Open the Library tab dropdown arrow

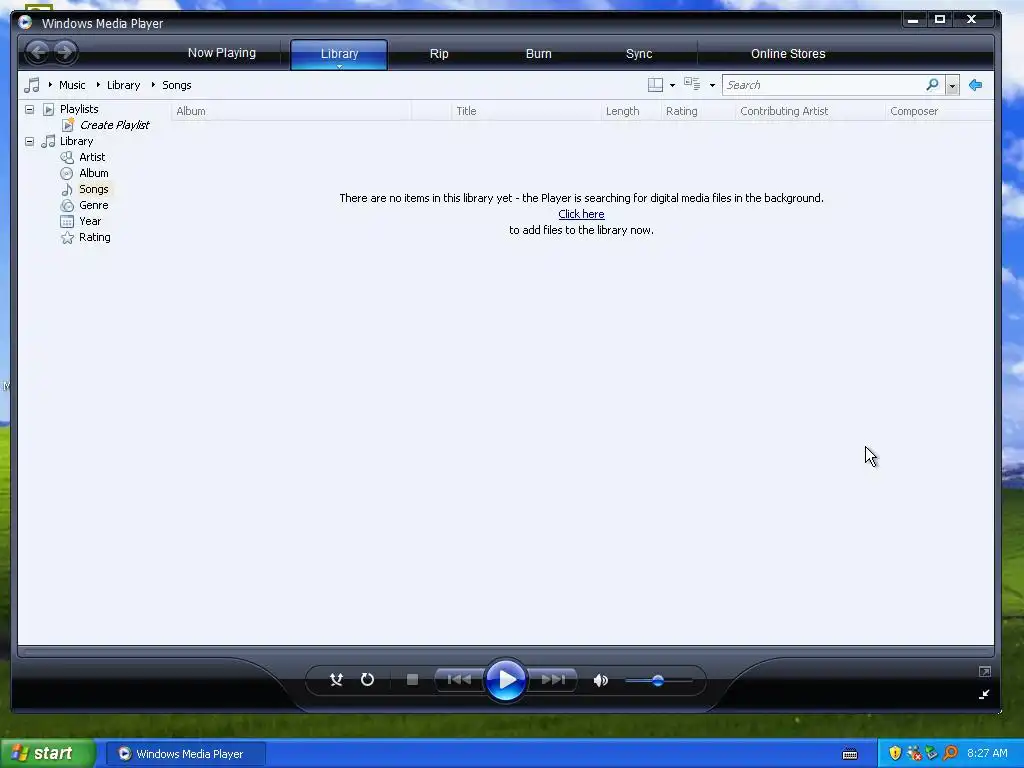coord(340,66)
